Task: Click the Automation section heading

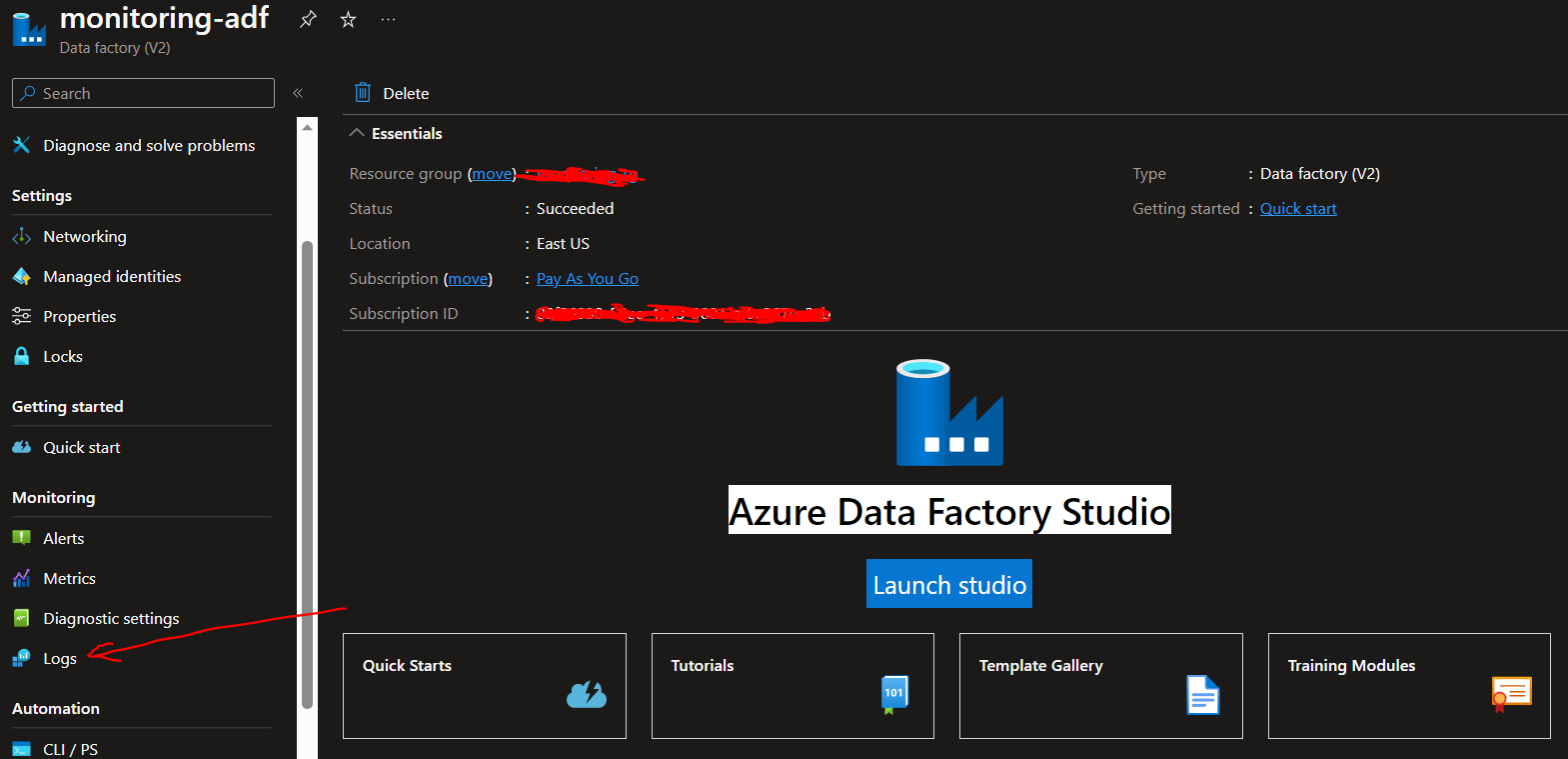Action: (56, 709)
